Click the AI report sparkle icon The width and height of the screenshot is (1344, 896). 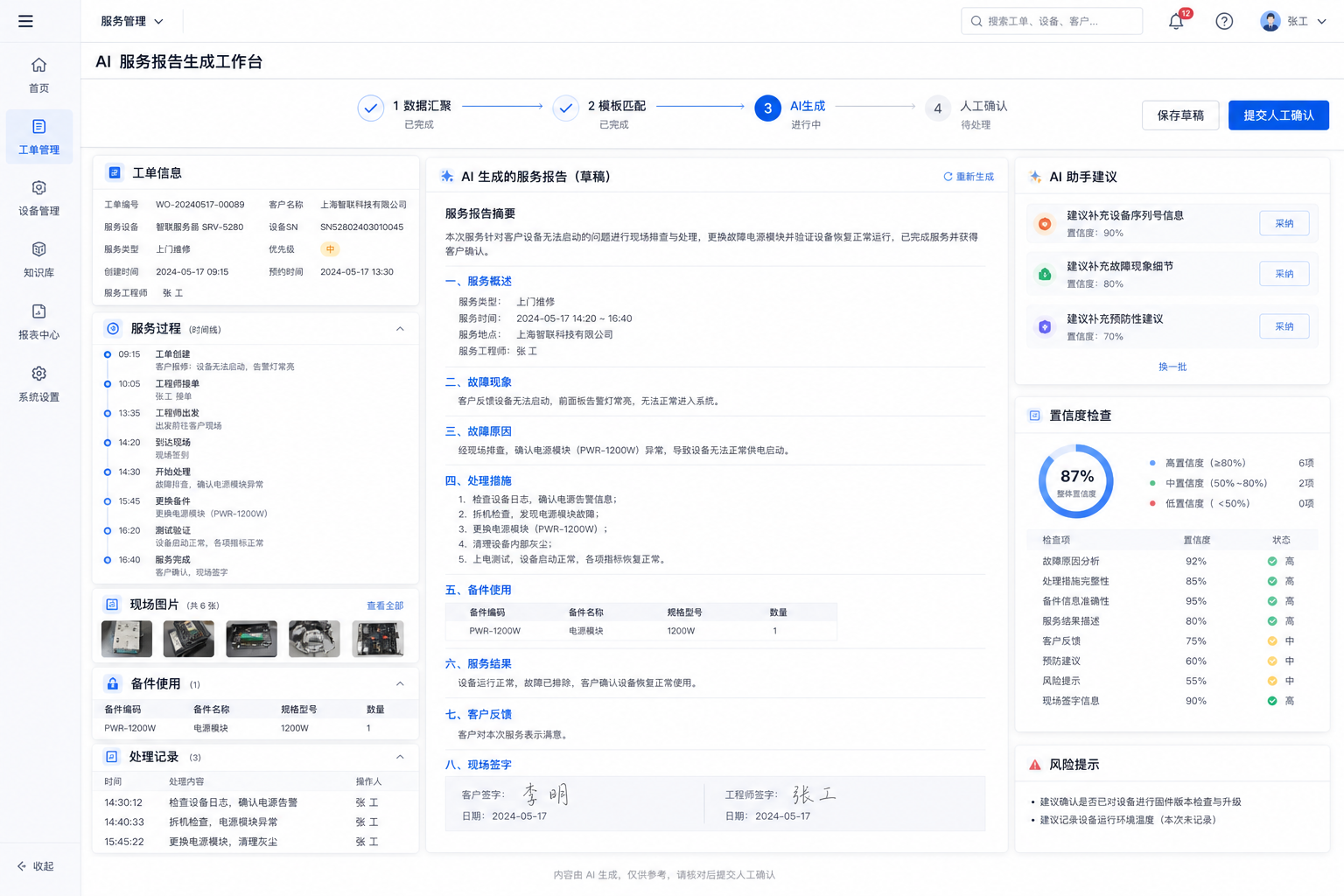(447, 177)
